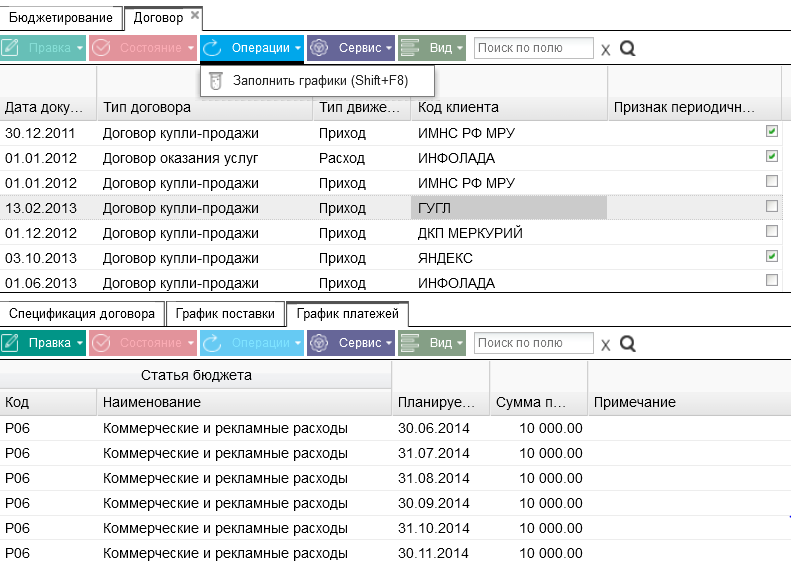Screen dimensions: 791x563
Task: Expand lower Правка dropdown arrow
Action: point(80,343)
